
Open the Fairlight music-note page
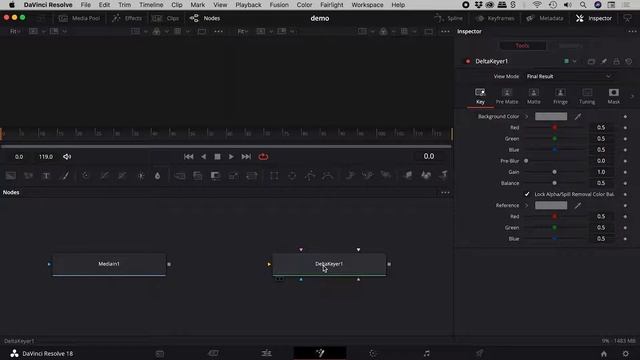(426, 353)
